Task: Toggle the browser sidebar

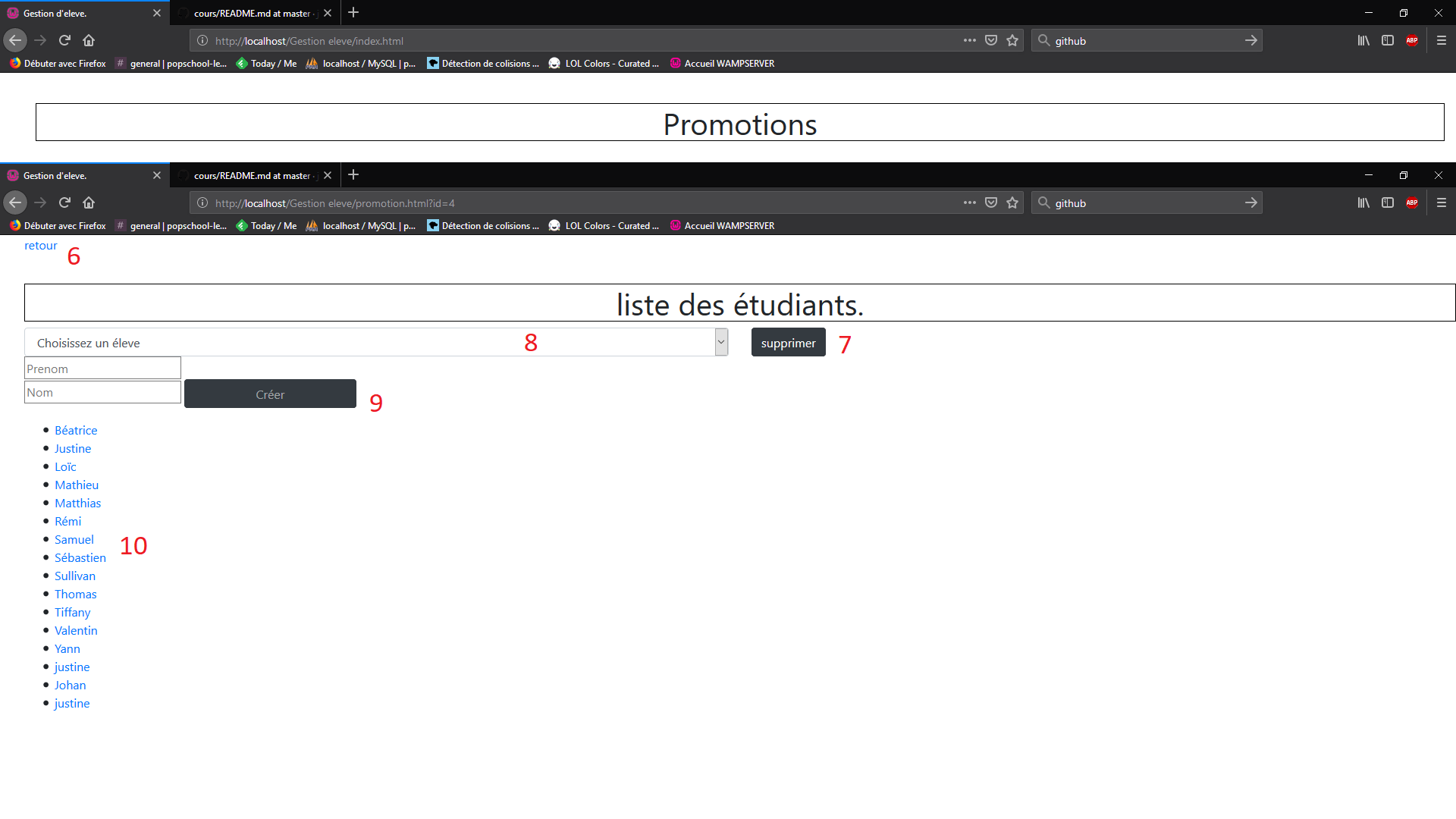Action: tap(1388, 202)
